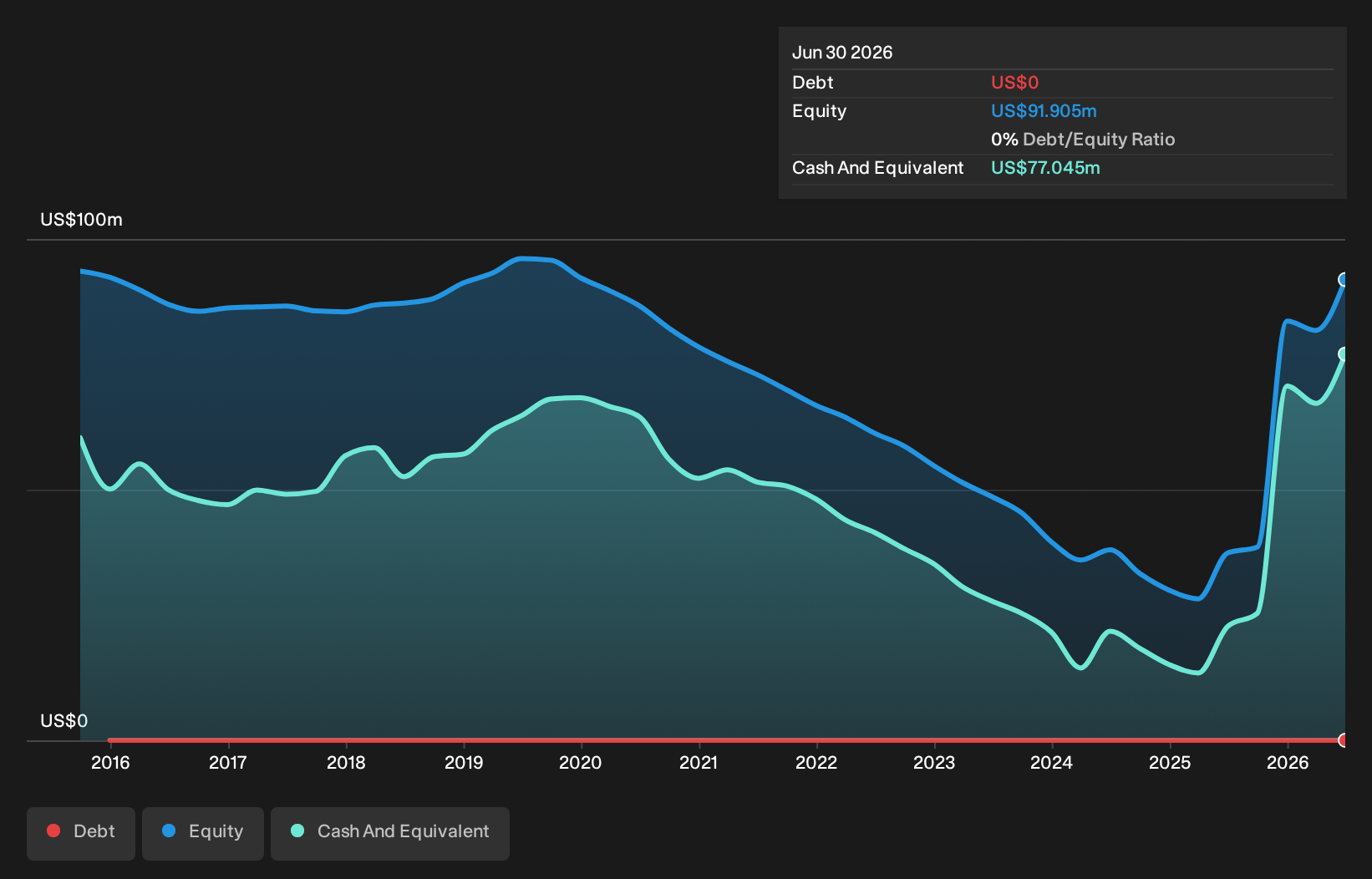The height and width of the screenshot is (879, 1372).
Task: Click the teal Cash end-point marker
Action: point(1344,354)
